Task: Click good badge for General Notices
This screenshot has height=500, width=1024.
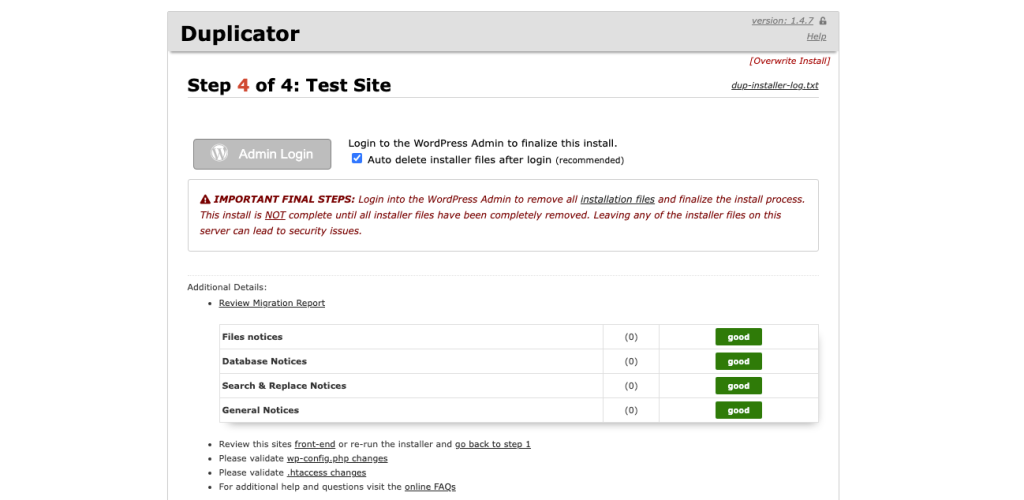Action: coord(739,410)
